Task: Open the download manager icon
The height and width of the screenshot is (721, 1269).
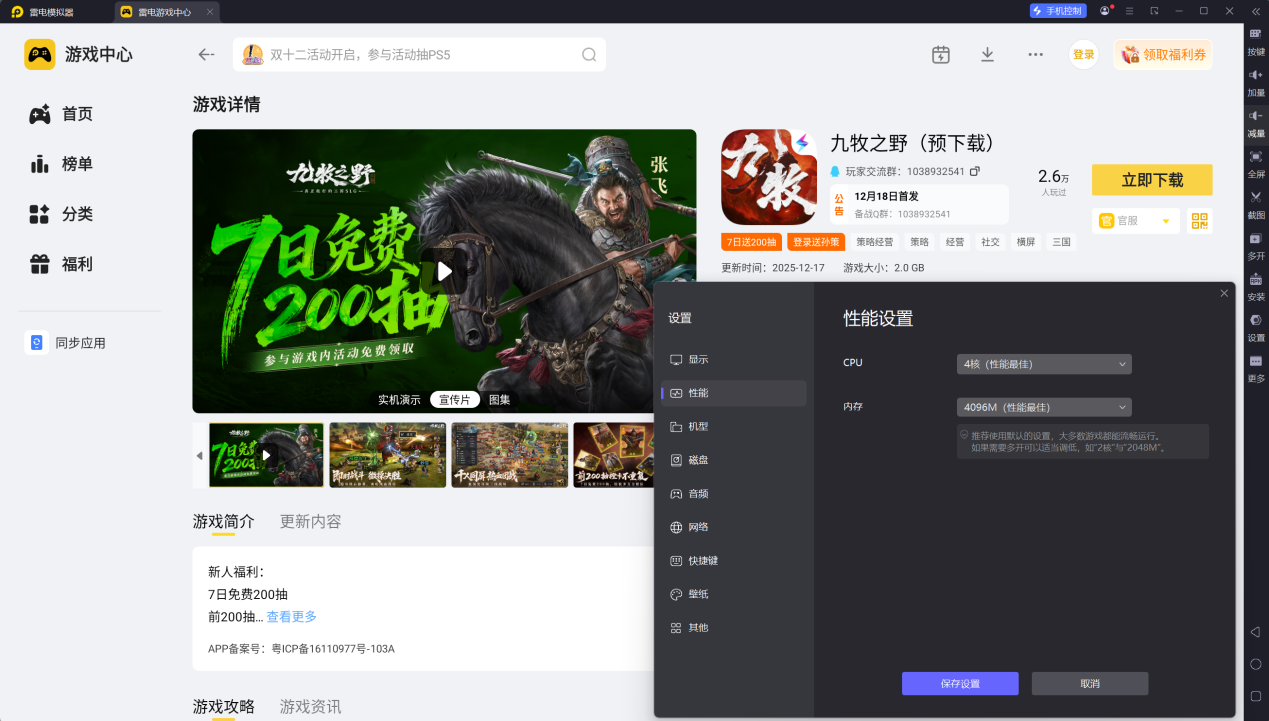Action: pyautogui.click(x=987, y=55)
